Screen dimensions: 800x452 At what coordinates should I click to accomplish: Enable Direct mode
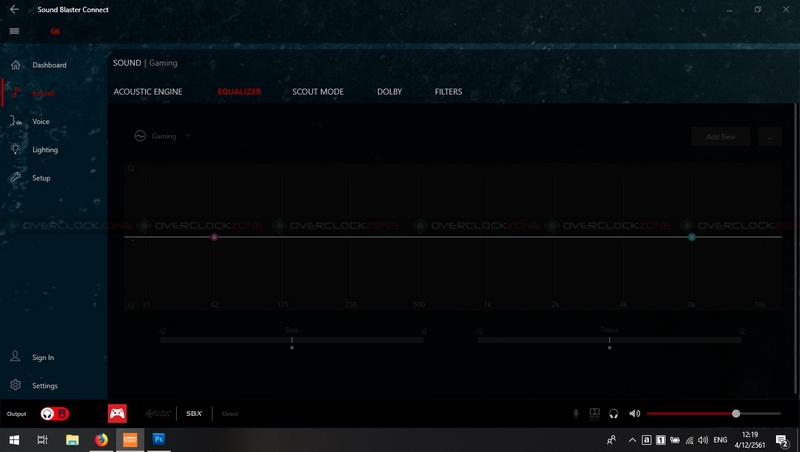(230, 414)
